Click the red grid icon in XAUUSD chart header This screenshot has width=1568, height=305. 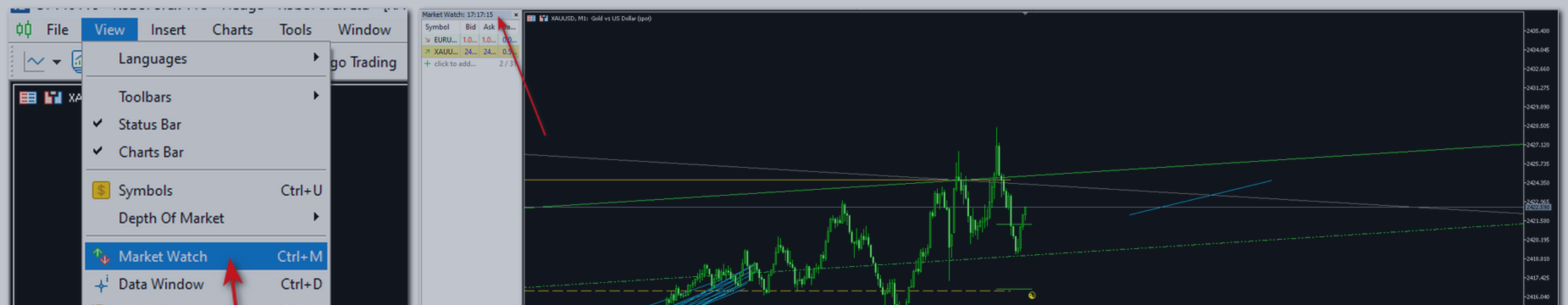[531, 18]
